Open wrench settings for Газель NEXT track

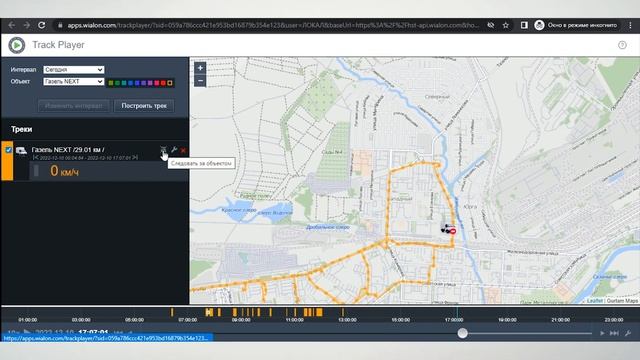[x=174, y=150]
